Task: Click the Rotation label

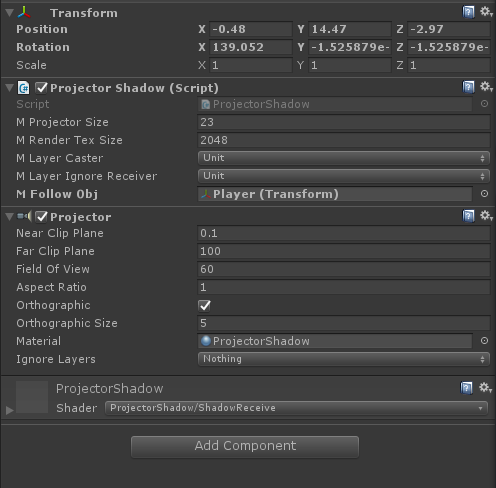Action: click(x=43, y=47)
